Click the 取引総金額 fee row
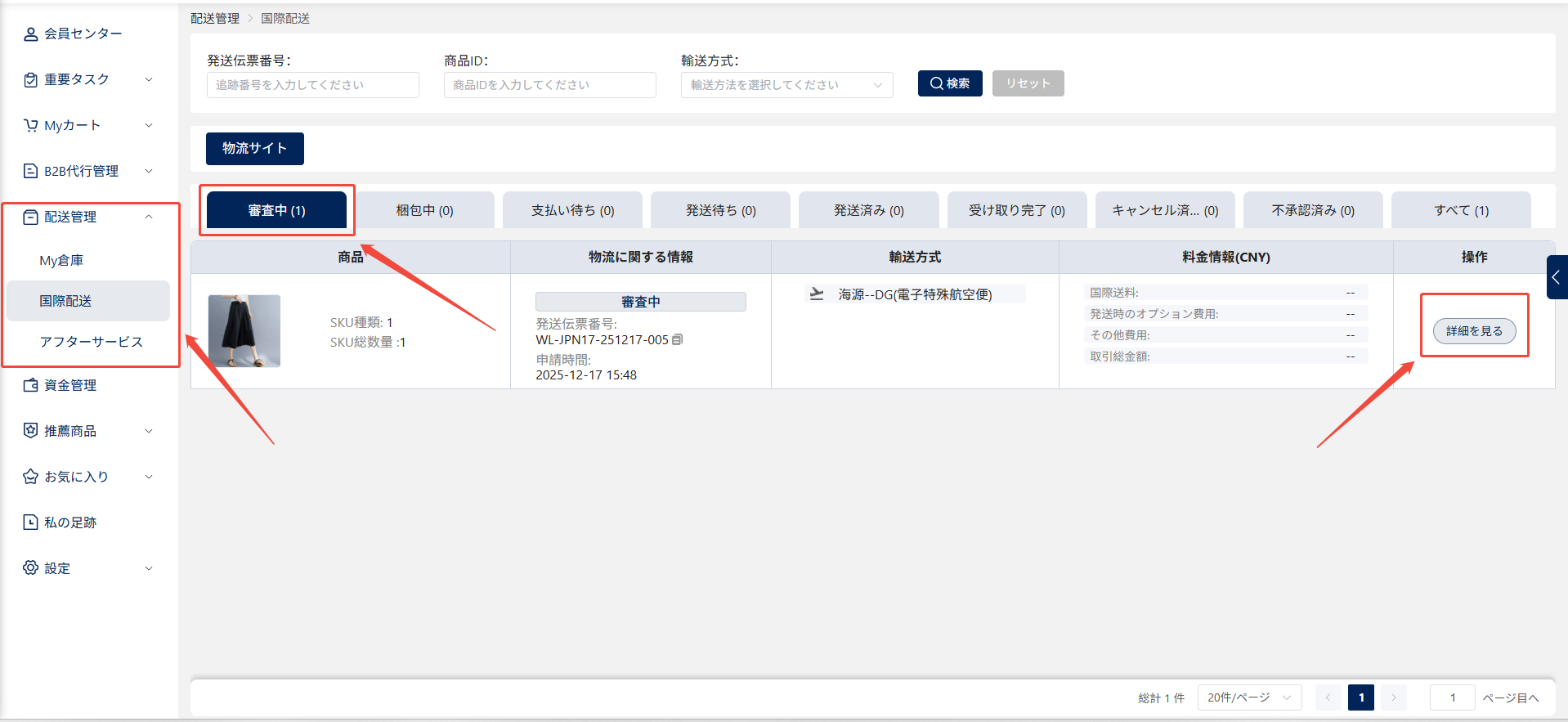The image size is (1568, 722). 1226,357
